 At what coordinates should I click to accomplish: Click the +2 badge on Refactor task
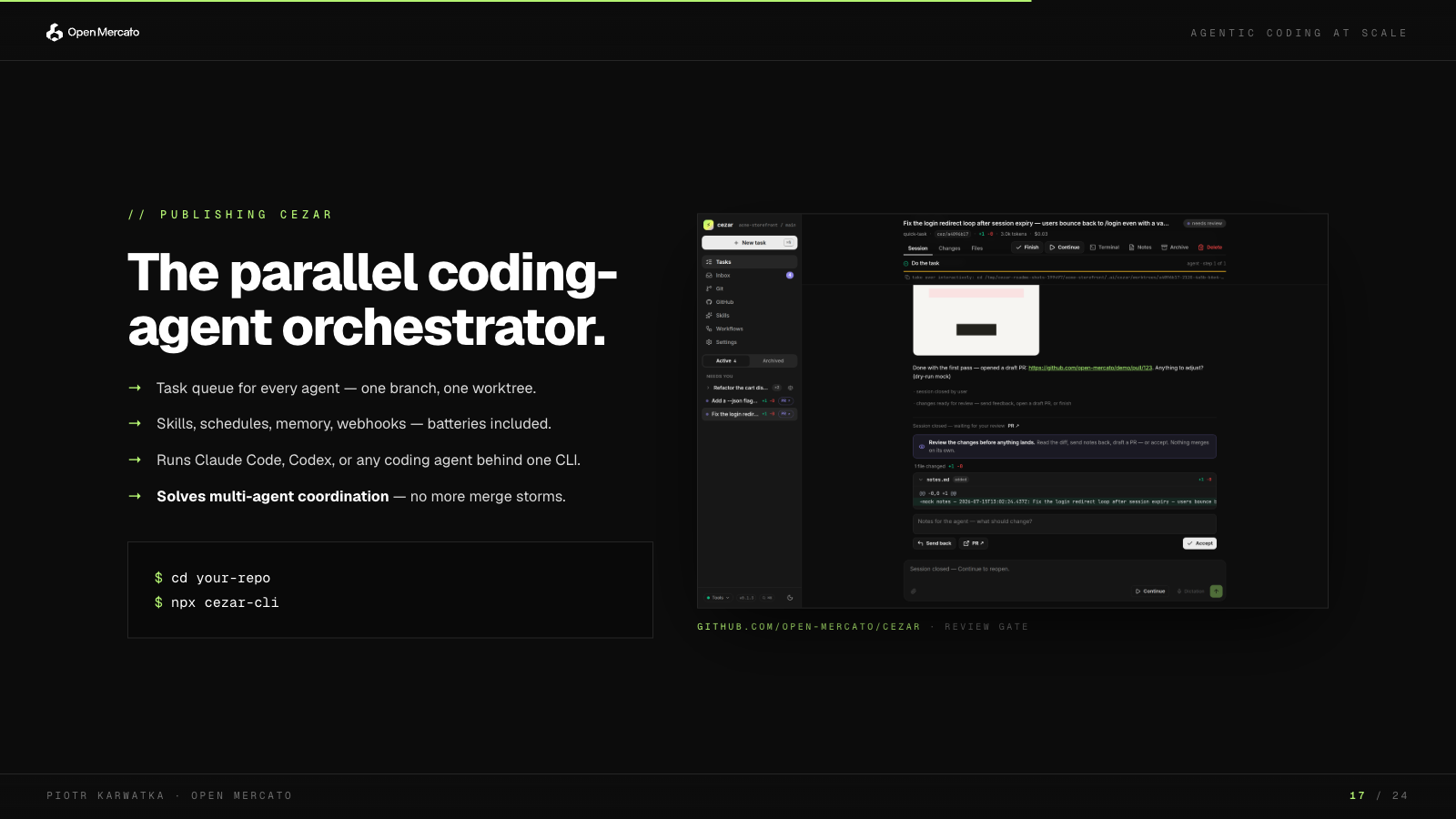pyautogui.click(x=777, y=388)
